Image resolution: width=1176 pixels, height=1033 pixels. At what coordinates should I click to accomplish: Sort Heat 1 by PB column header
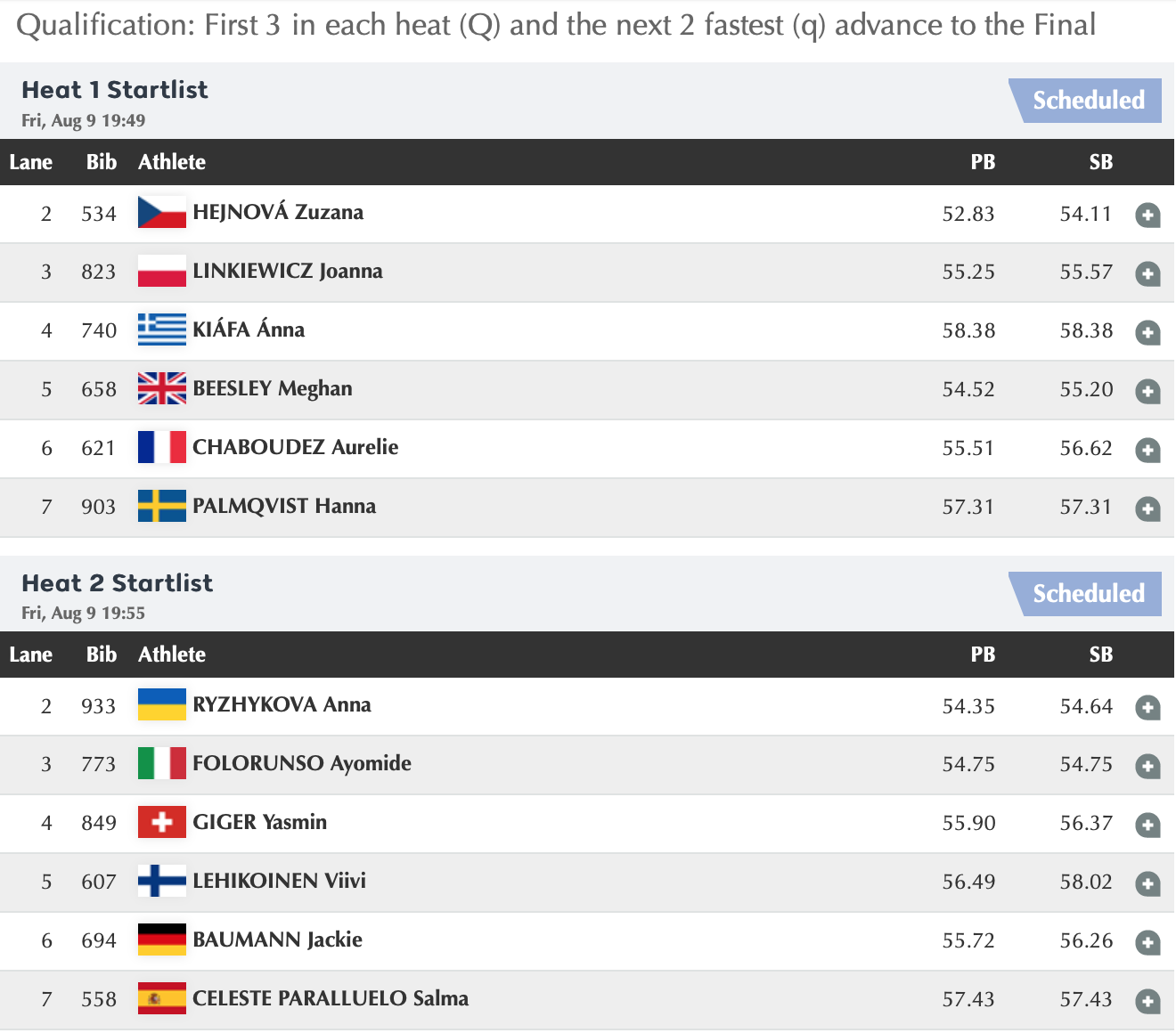982,162
